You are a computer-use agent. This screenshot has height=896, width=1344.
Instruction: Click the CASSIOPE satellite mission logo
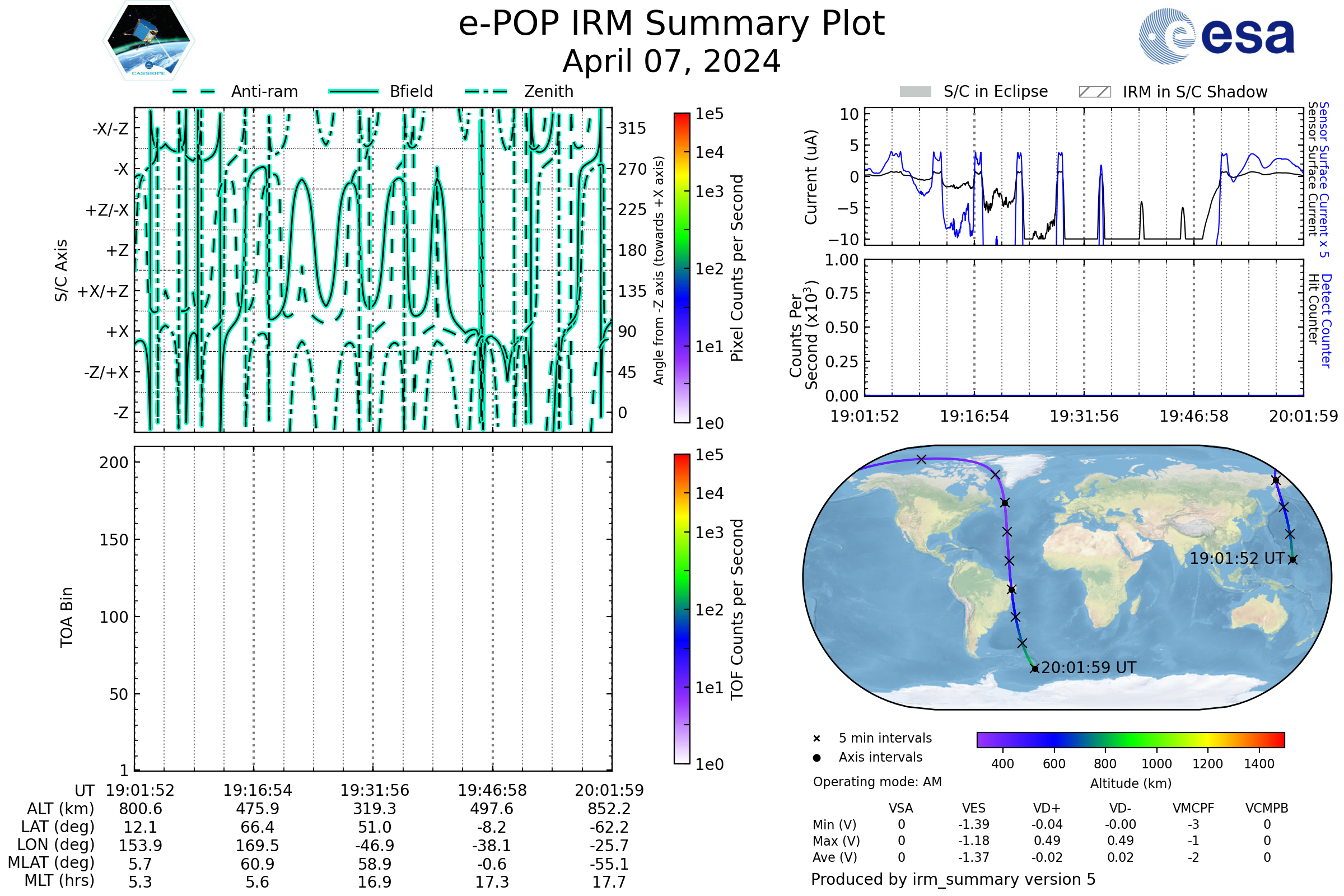[x=148, y=41]
